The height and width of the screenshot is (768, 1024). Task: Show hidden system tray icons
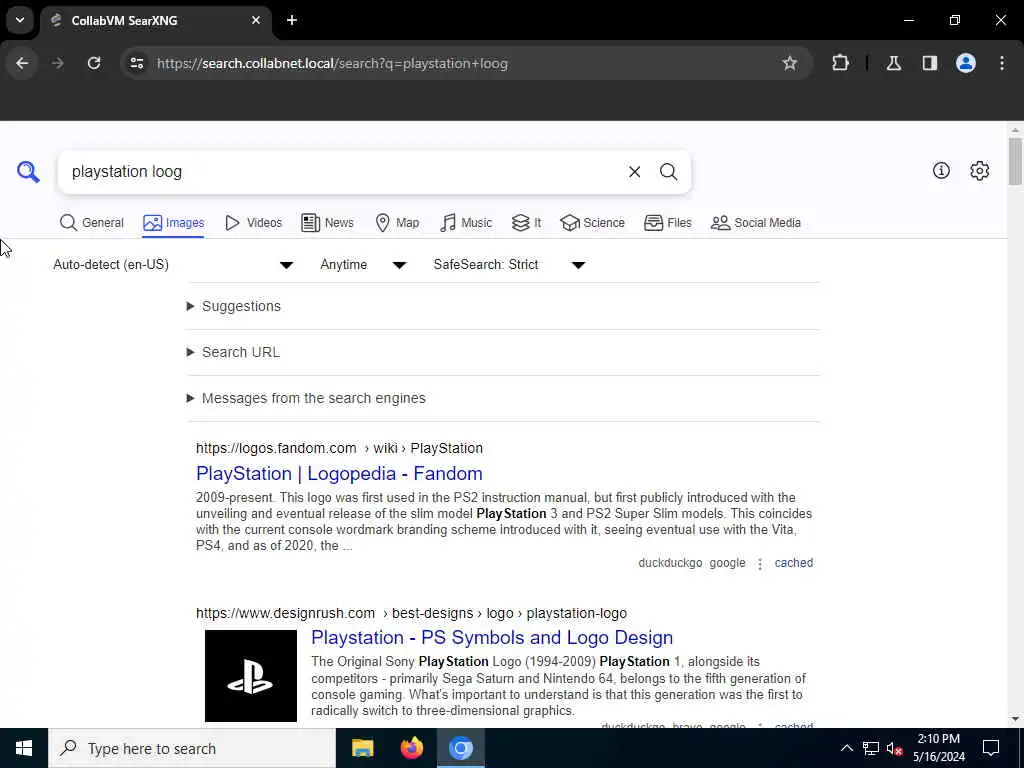pyautogui.click(x=846, y=748)
